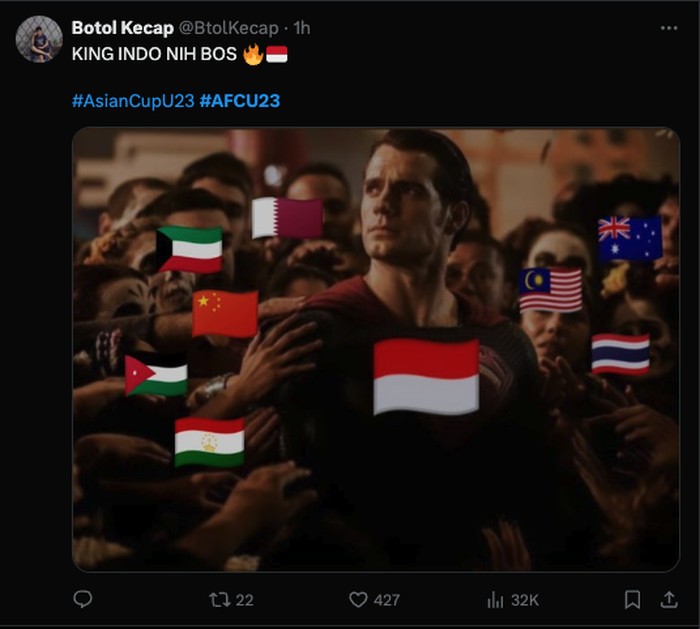Click the share upload arrow icon
Viewport: 700px width, 629px height.
click(669, 600)
